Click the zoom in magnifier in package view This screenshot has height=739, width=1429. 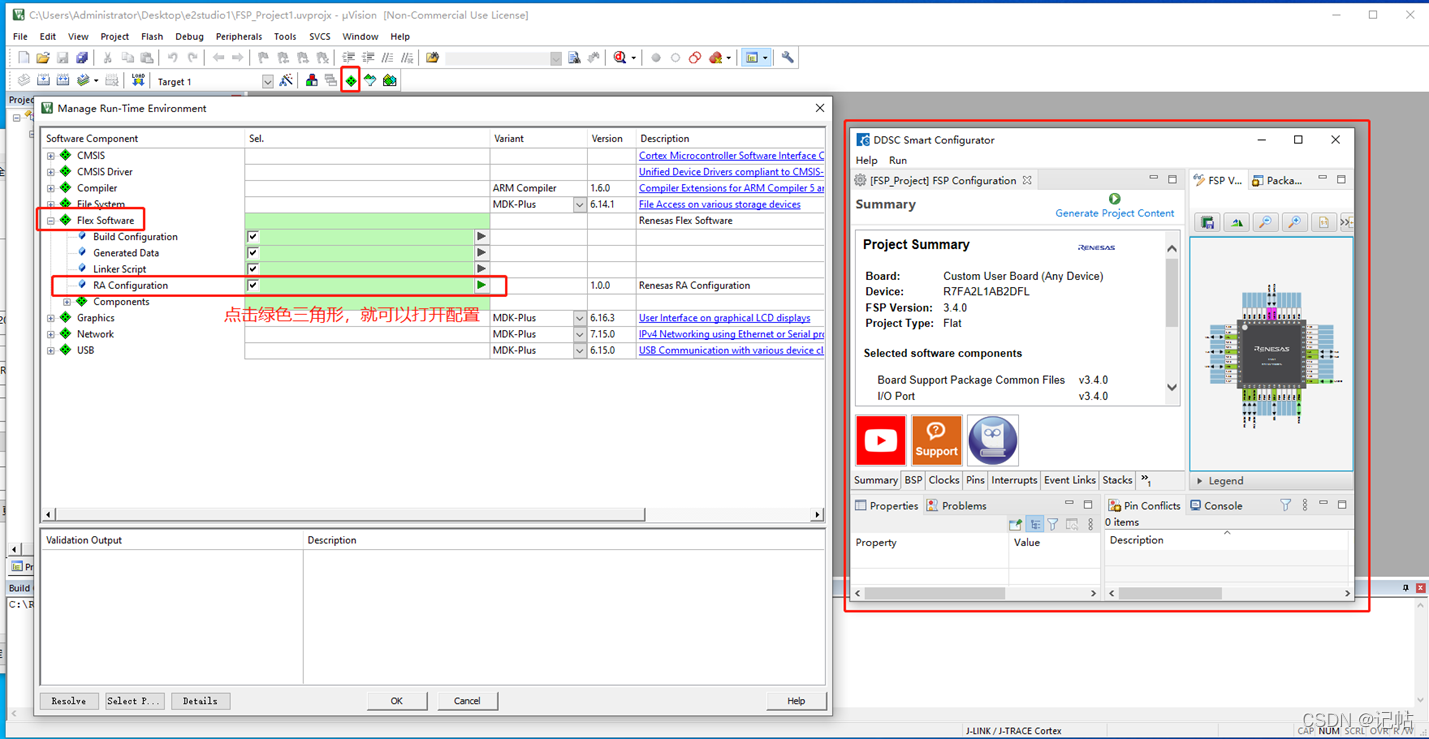pyautogui.click(x=1295, y=222)
